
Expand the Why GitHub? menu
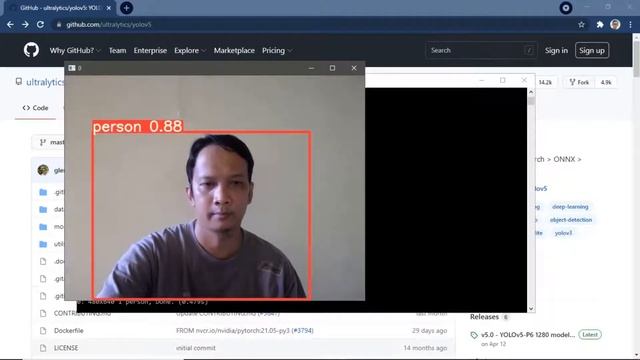pyautogui.click(x=75, y=51)
